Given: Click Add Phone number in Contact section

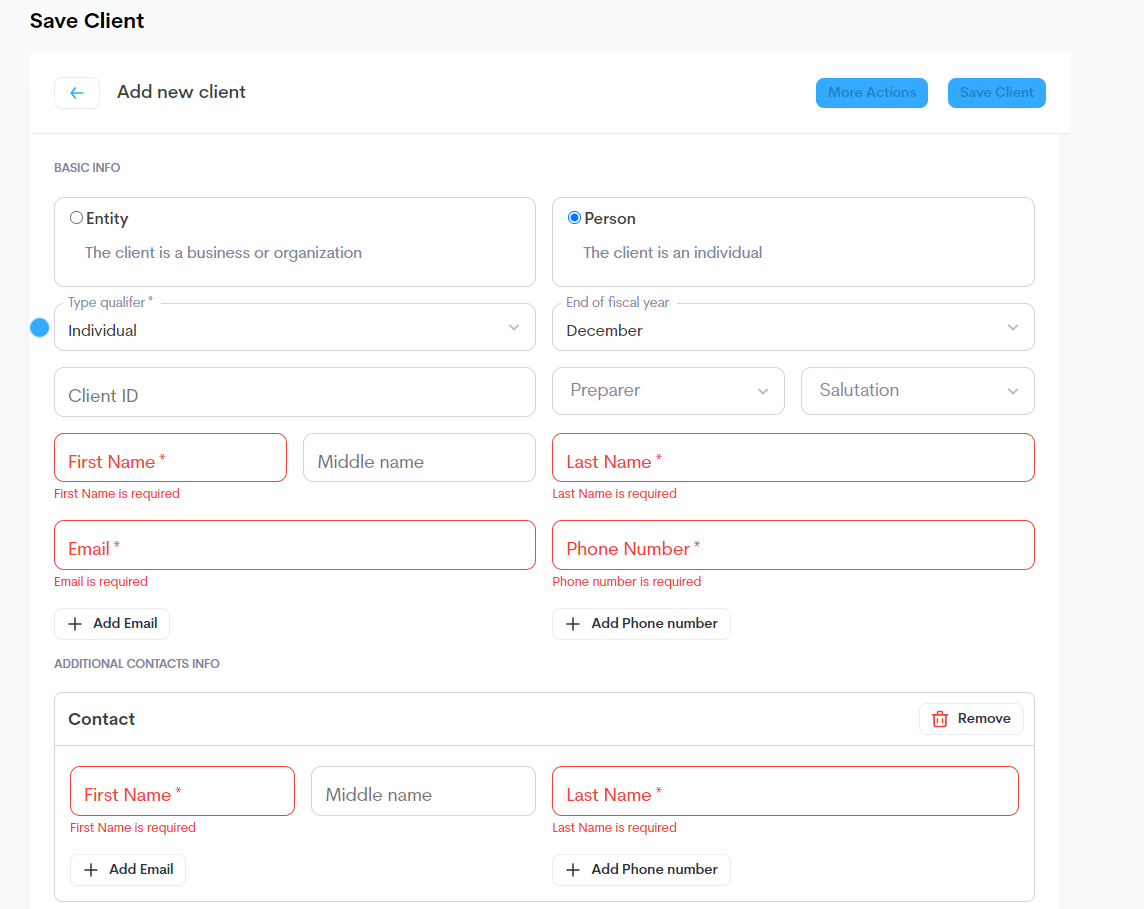Looking at the screenshot, I should 641,870.
